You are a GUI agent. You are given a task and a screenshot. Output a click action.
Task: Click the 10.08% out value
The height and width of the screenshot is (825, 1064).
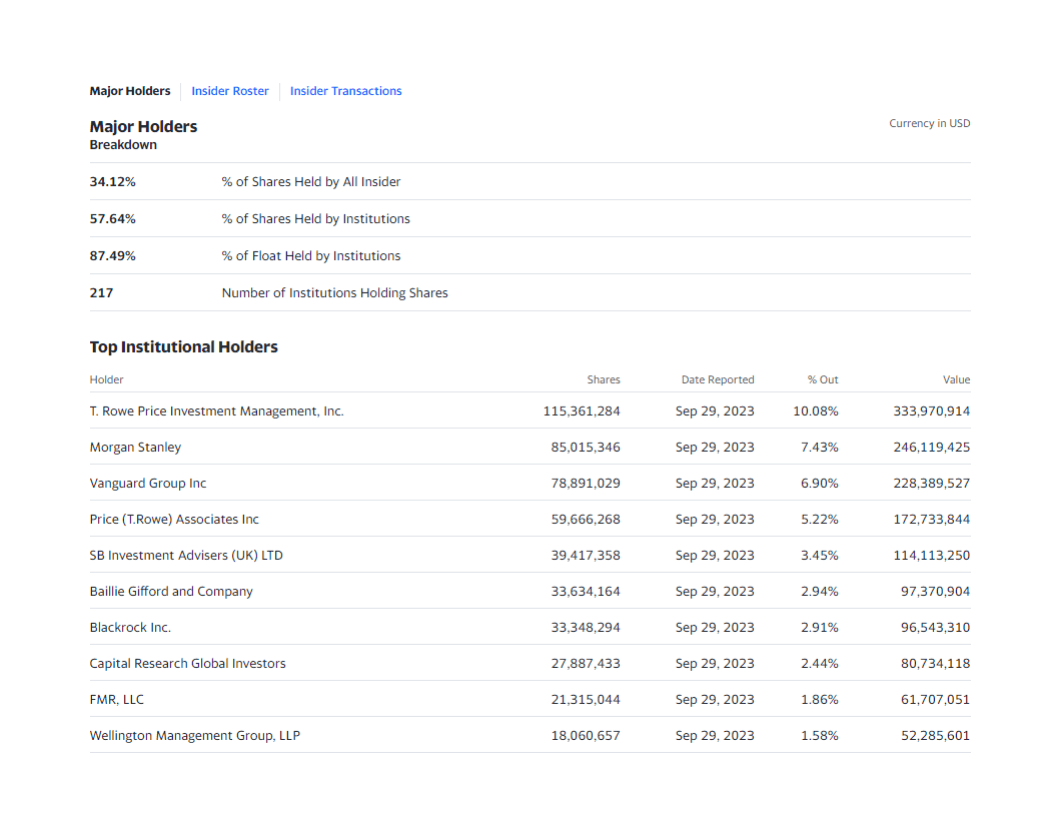tap(816, 411)
